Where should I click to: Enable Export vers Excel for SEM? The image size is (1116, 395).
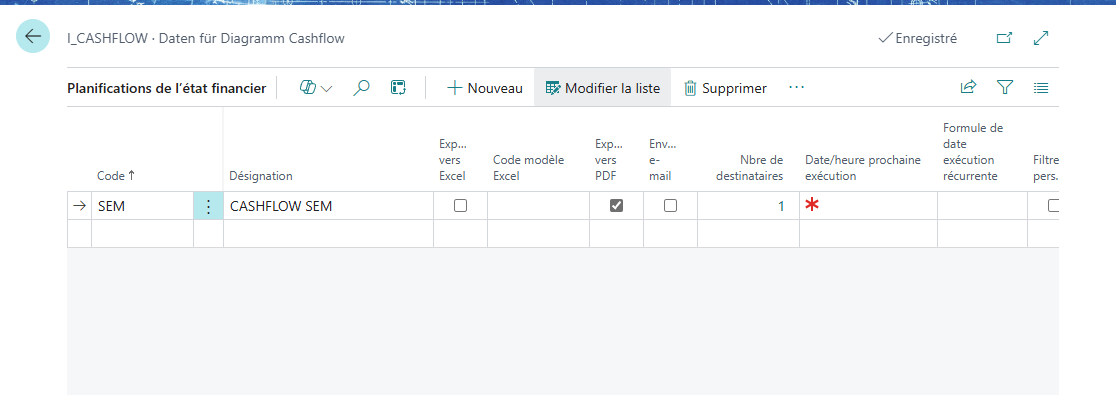[x=460, y=206]
